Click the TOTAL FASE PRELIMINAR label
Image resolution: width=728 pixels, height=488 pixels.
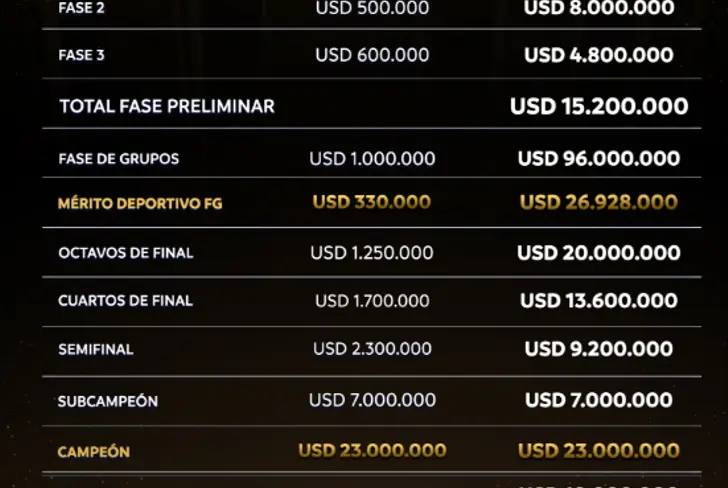pos(167,106)
